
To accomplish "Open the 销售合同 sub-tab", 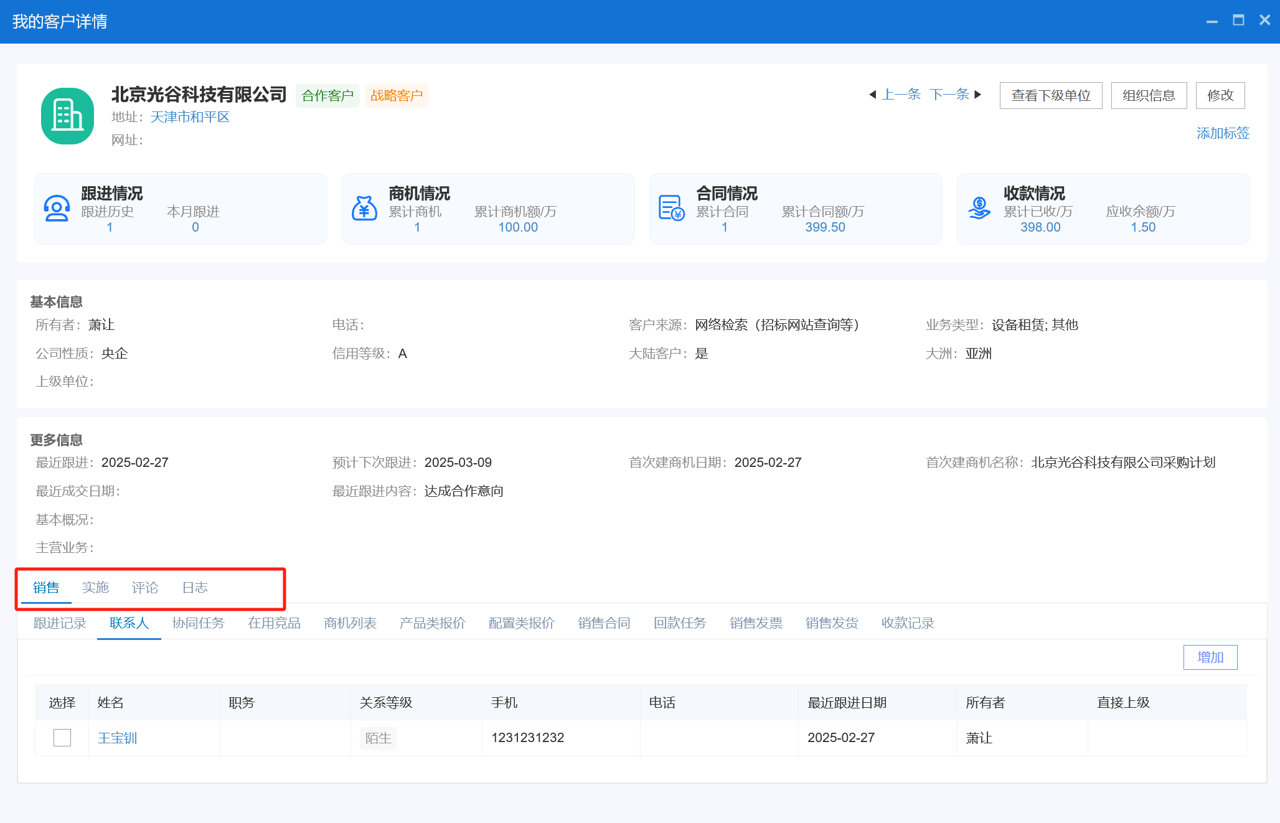I will coord(603,622).
